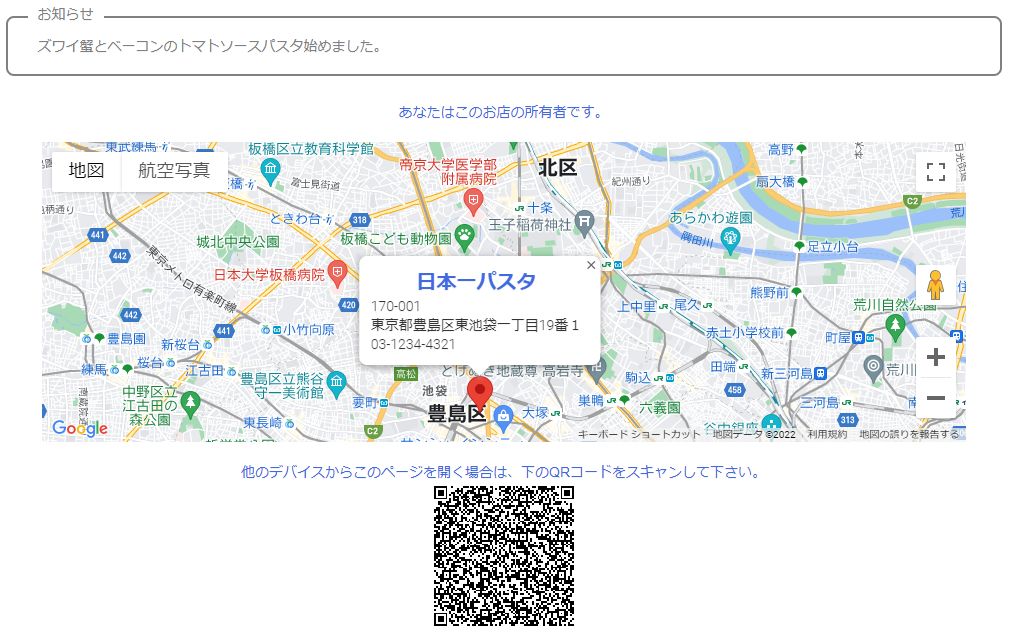Zoom out the map with minus button
This screenshot has height=634, width=1010.
click(935, 398)
